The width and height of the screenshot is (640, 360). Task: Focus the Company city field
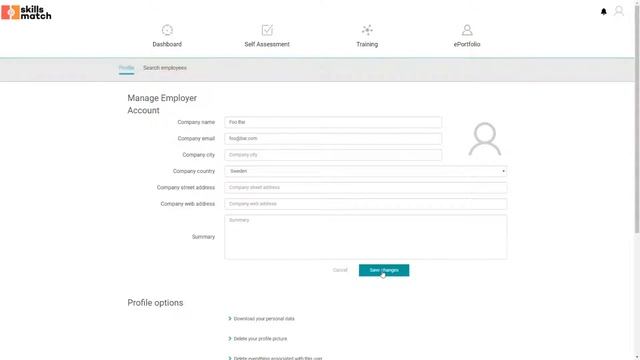click(x=333, y=155)
